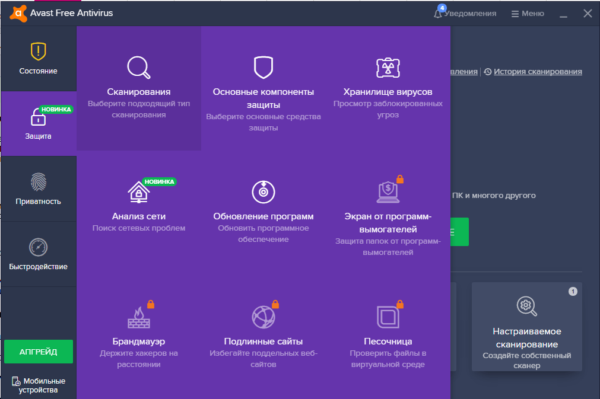Image resolution: width=600 pixels, height=399 pixels.
Task: Click 'Выберите основные средства защиты' description
Action: point(263,122)
